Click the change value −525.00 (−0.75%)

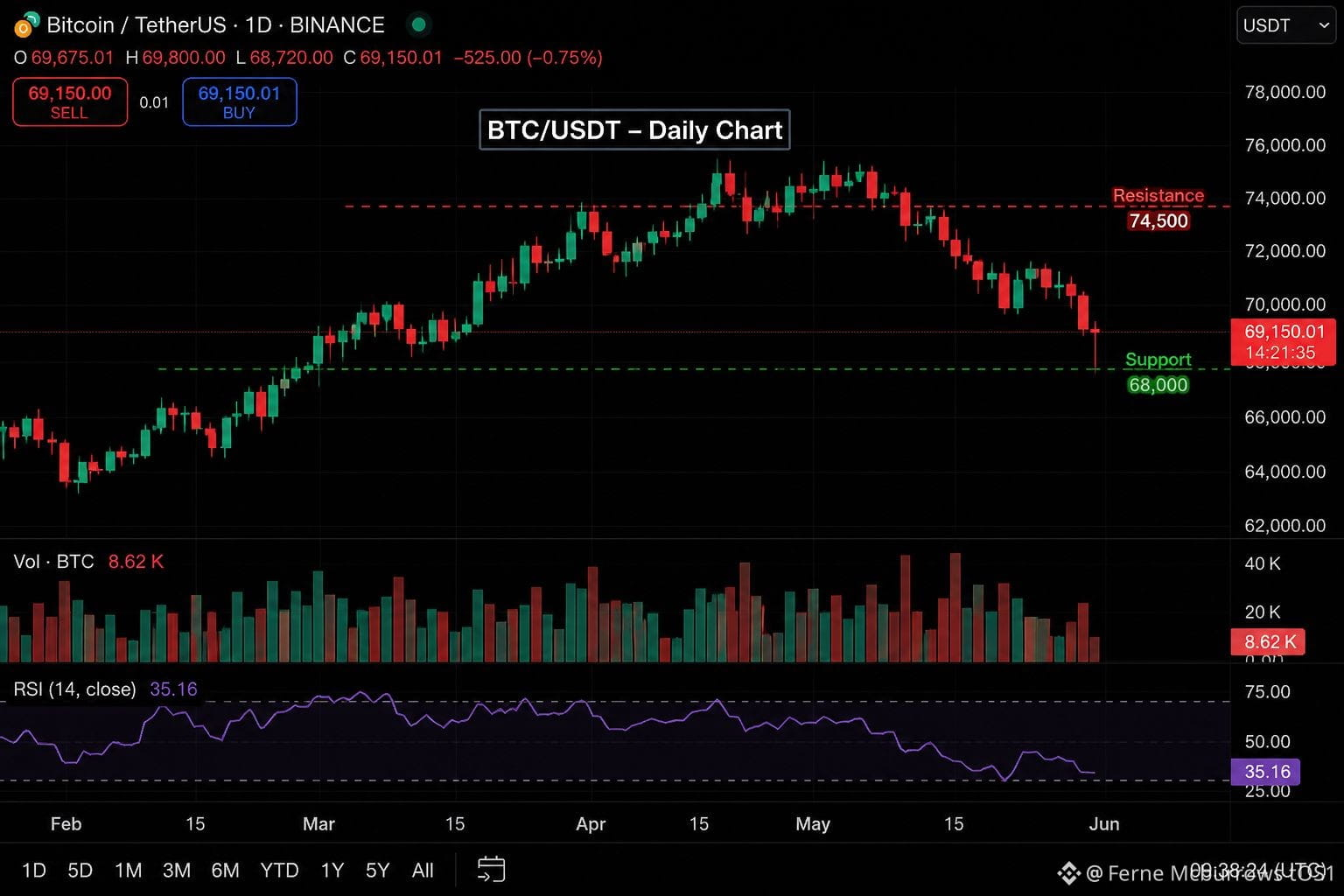[x=528, y=58]
